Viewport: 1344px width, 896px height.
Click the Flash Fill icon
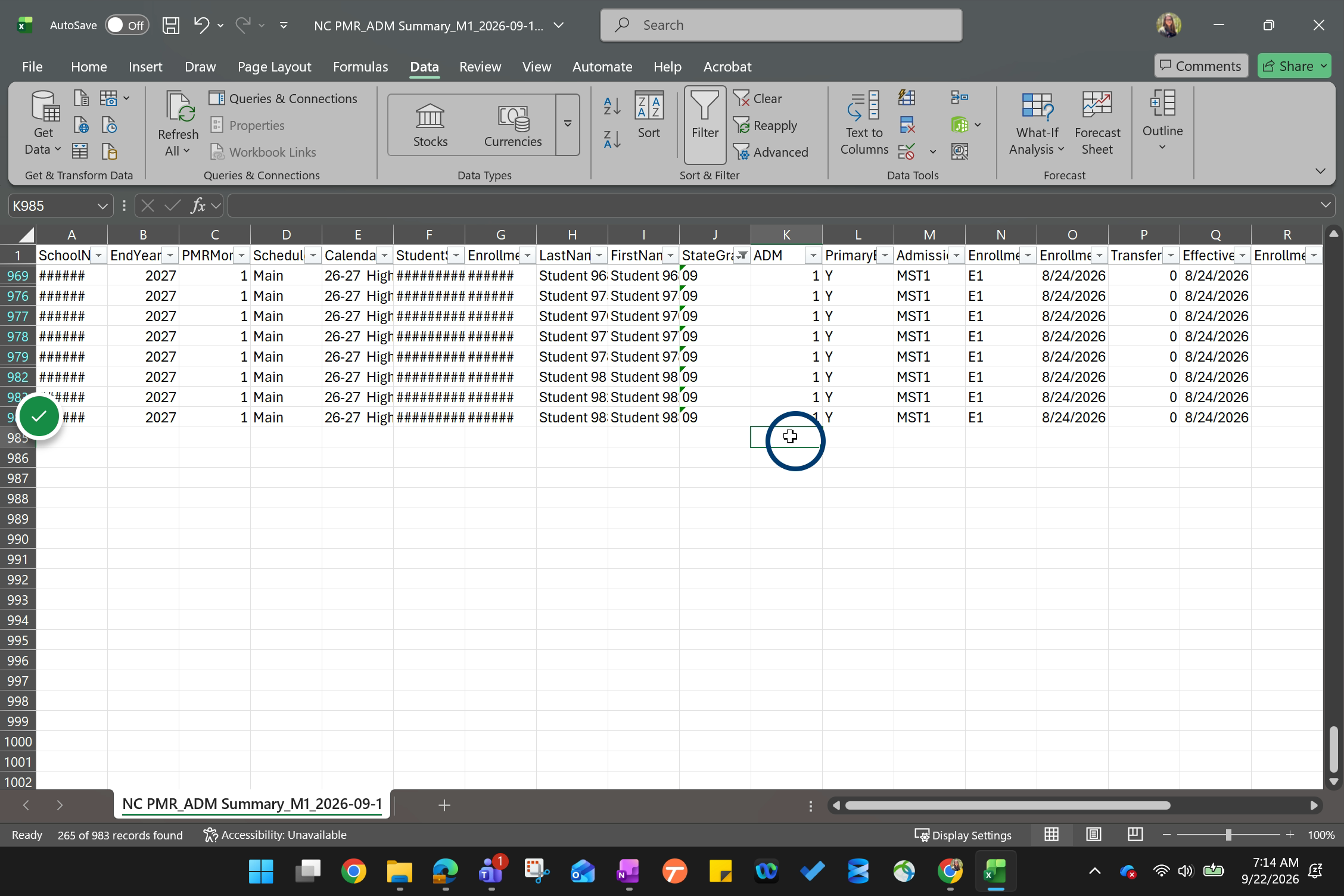(907, 97)
